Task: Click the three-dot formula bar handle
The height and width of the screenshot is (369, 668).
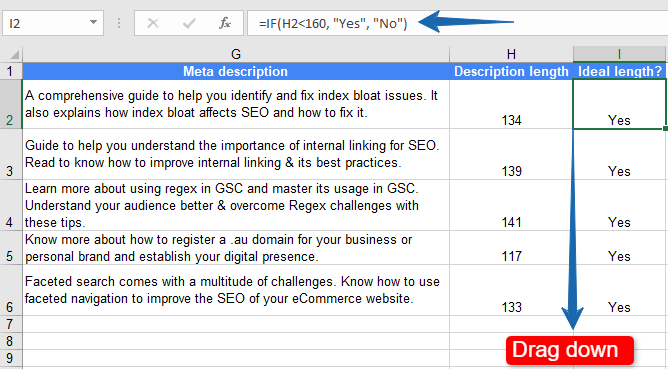Action: pyautogui.click(x=119, y=23)
